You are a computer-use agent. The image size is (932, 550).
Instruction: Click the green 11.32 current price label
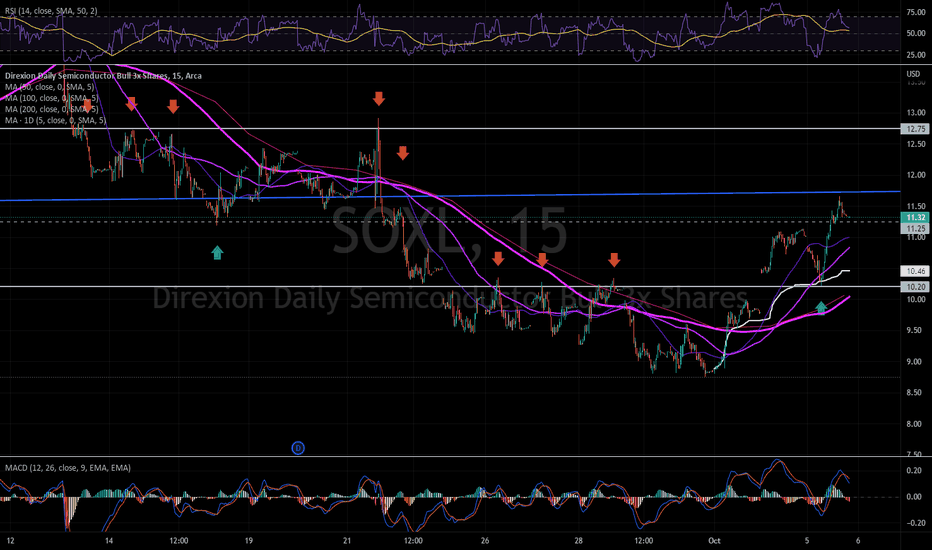(x=914, y=218)
